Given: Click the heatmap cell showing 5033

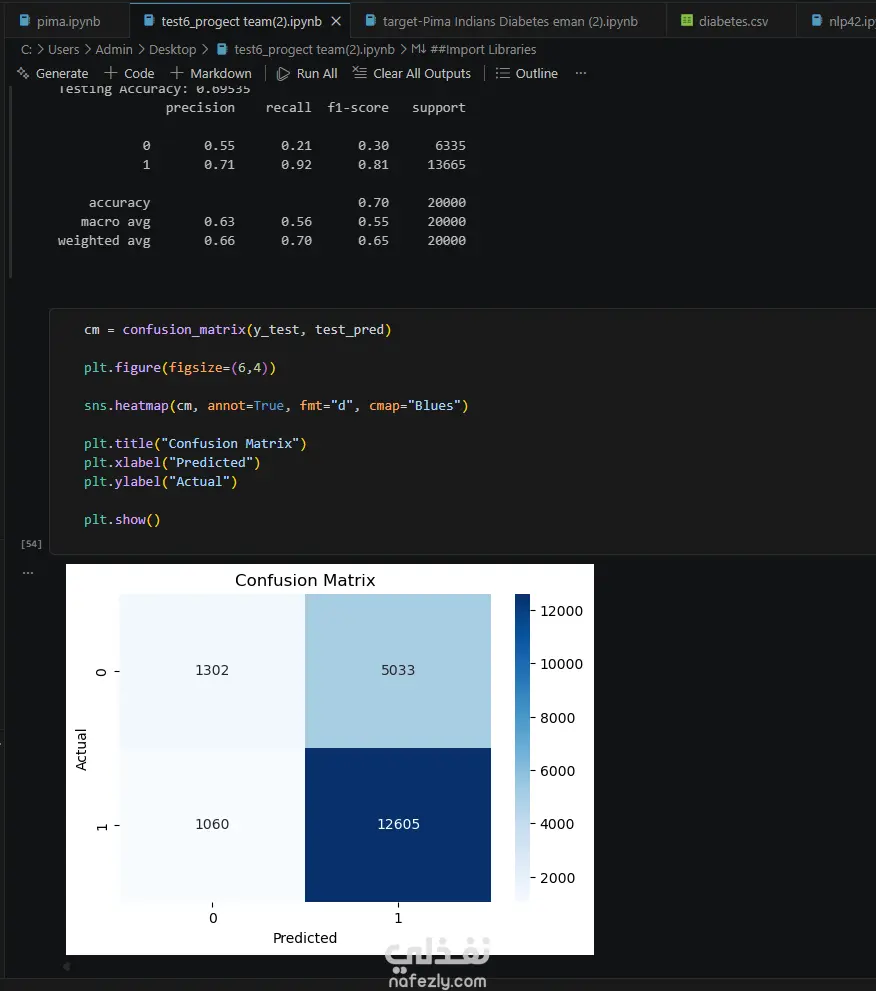Looking at the screenshot, I should point(398,671).
